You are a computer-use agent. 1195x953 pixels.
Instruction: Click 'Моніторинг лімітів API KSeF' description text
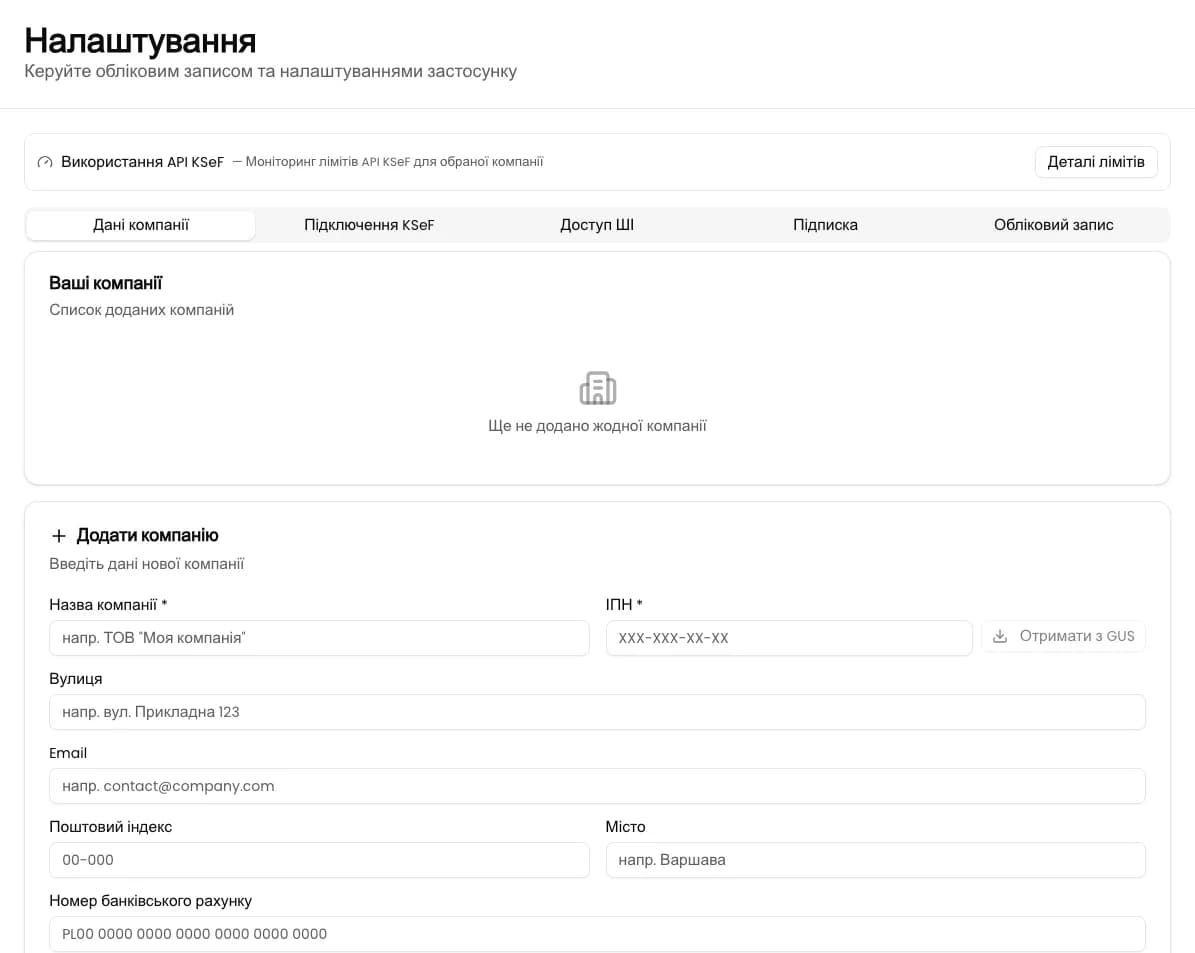click(x=394, y=162)
